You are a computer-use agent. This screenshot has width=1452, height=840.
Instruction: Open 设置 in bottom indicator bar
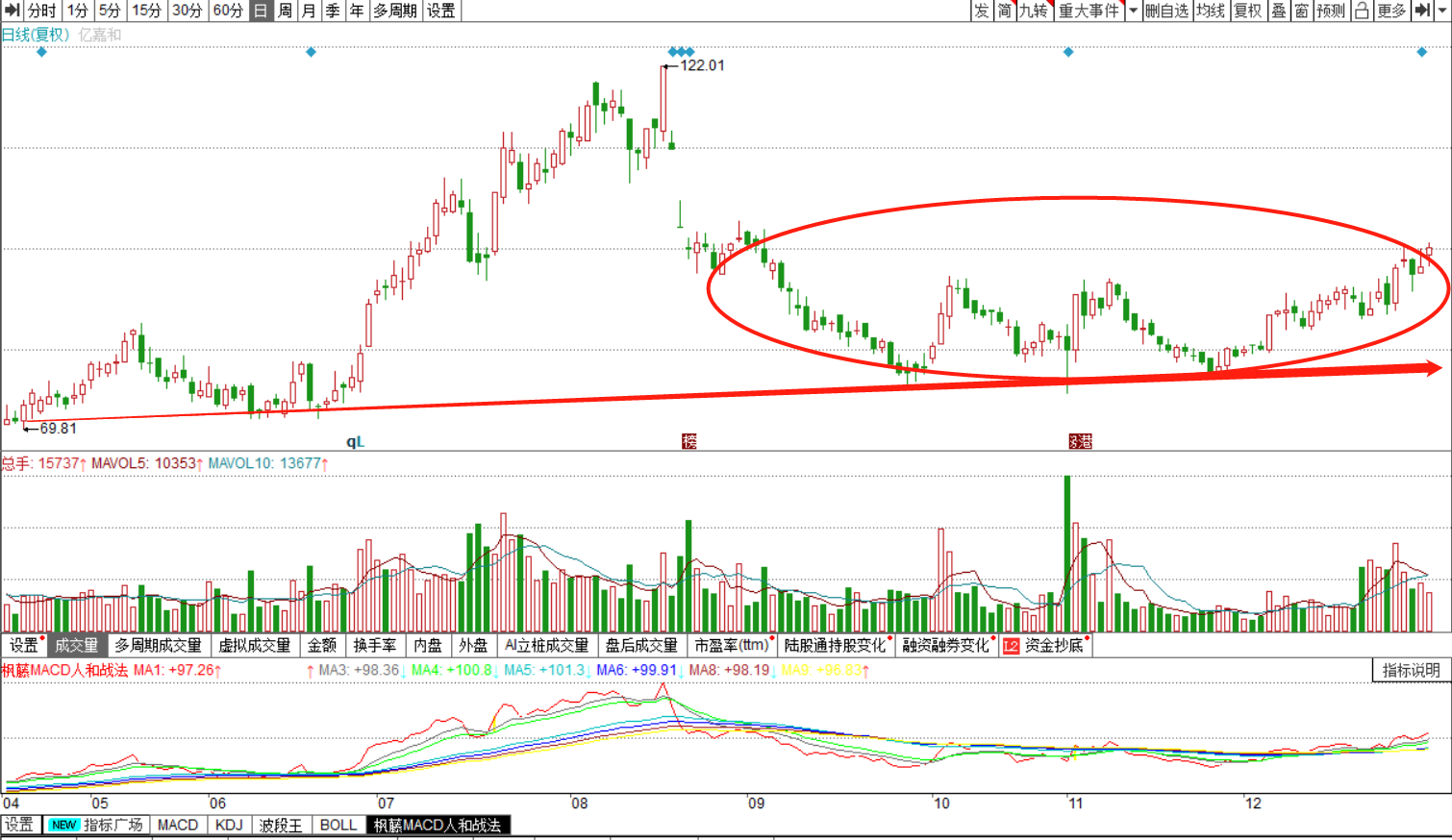19,825
